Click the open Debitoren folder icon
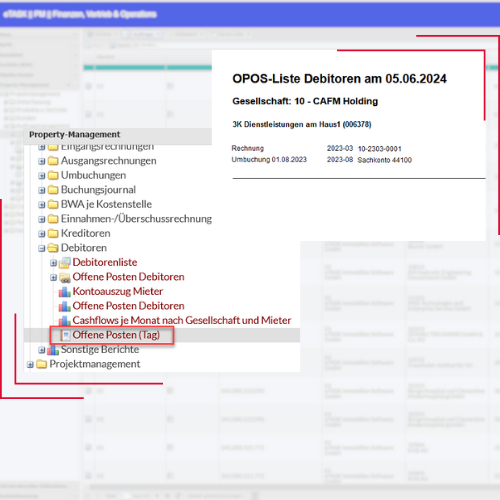This screenshot has height=500, width=500. coord(53,248)
